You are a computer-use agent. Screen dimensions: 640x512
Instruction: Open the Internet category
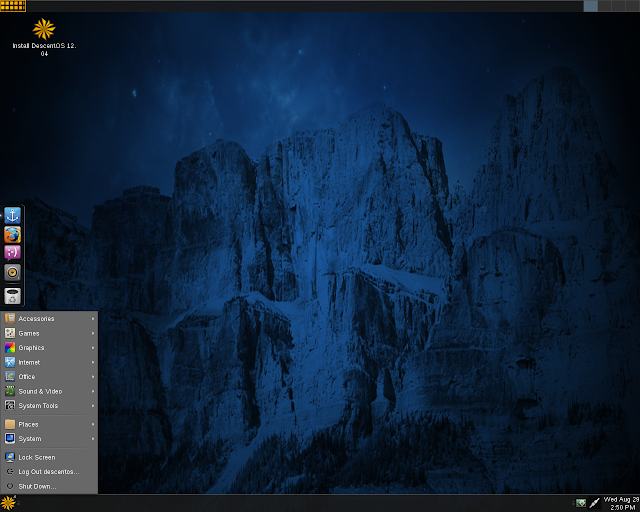49,362
